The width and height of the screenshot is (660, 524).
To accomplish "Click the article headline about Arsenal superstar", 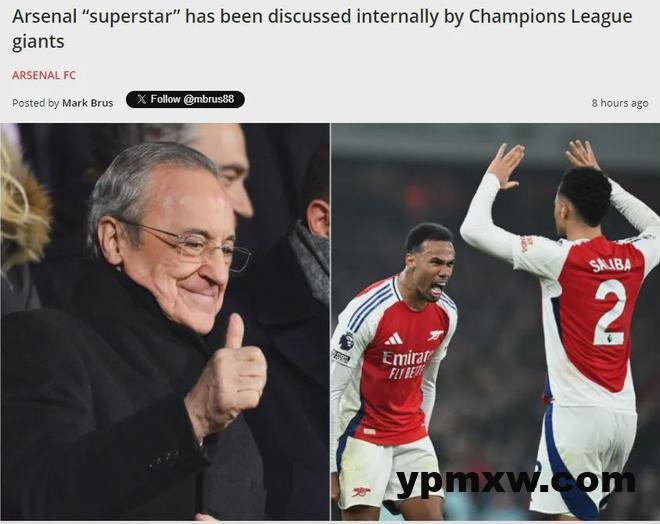I will coord(322,29).
